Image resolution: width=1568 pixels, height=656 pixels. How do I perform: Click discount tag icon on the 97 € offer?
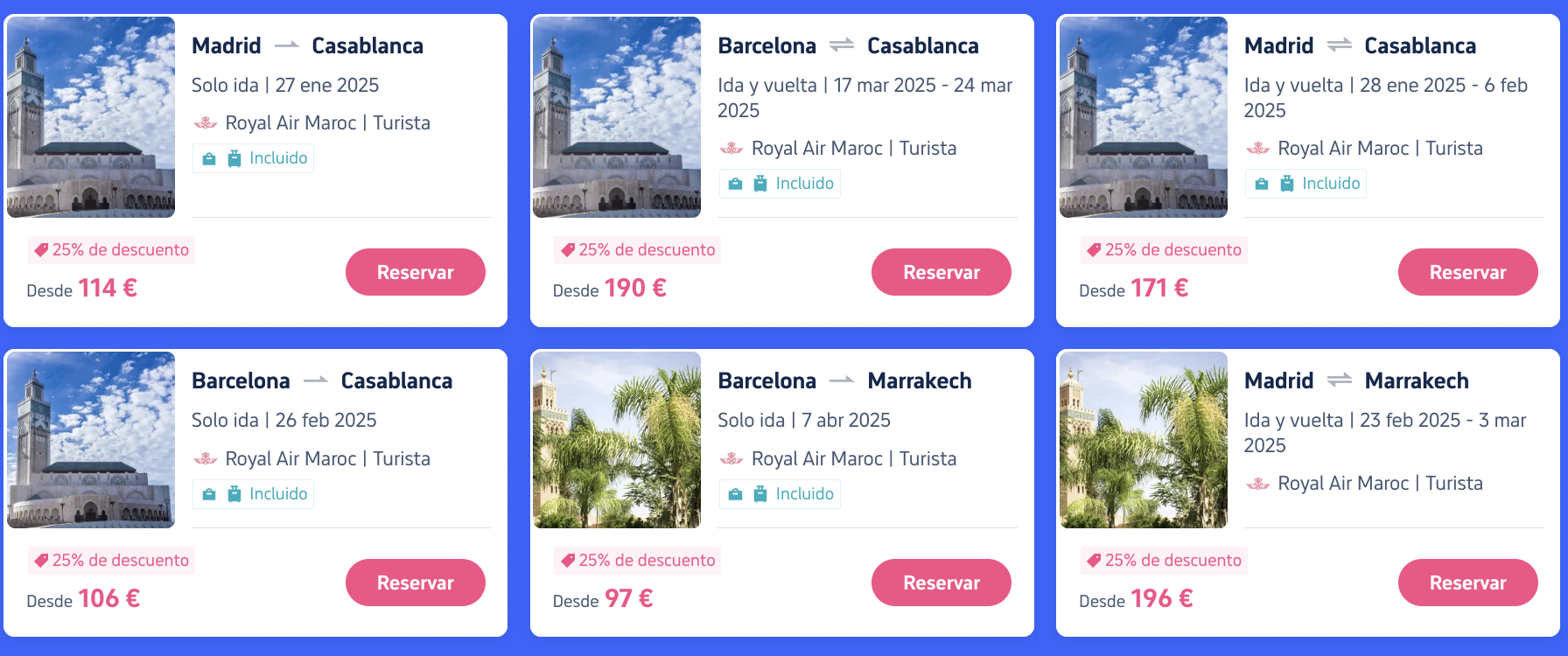click(568, 561)
